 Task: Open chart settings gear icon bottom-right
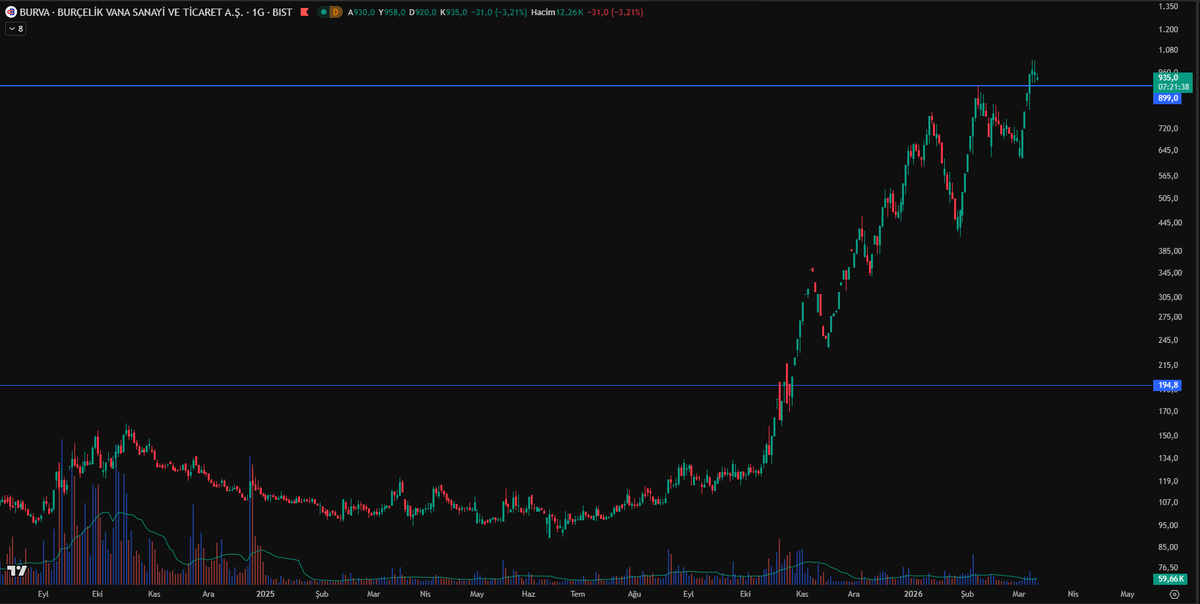point(1174,593)
